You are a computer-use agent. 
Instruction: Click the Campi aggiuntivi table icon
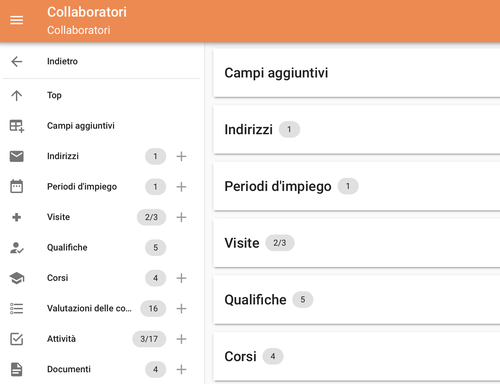pyautogui.click(x=17, y=126)
